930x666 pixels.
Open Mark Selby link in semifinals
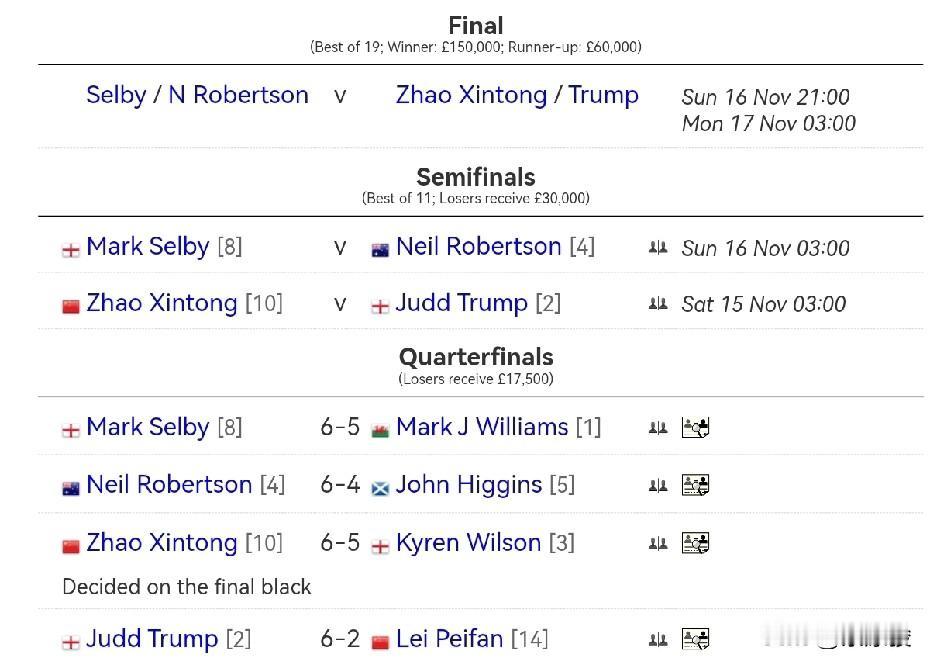pos(147,247)
